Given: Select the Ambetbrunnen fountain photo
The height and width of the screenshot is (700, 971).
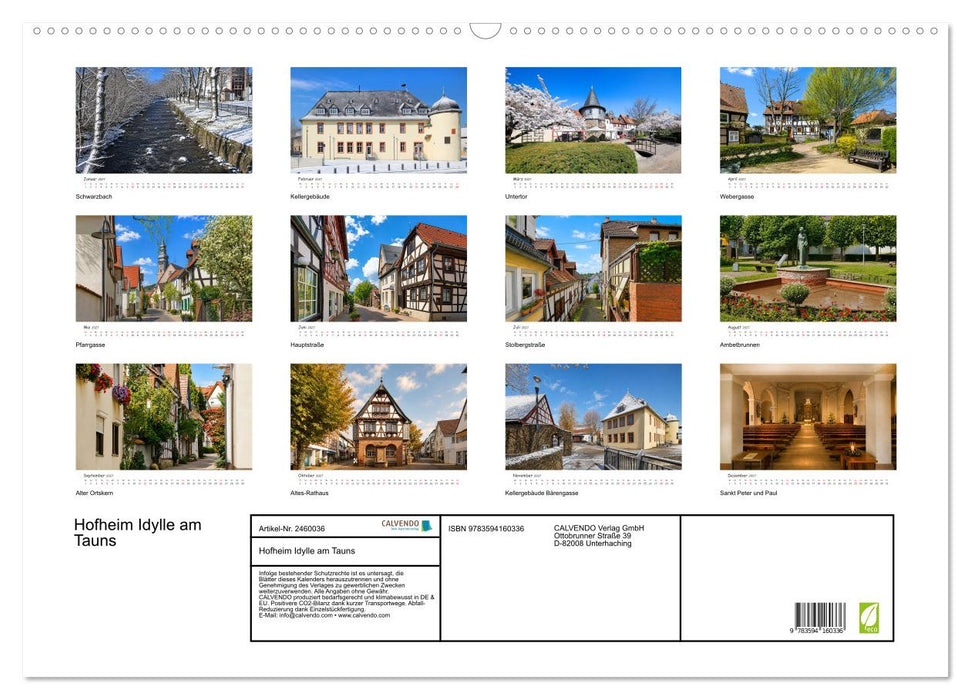Looking at the screenshot, I should coord(808,268).
